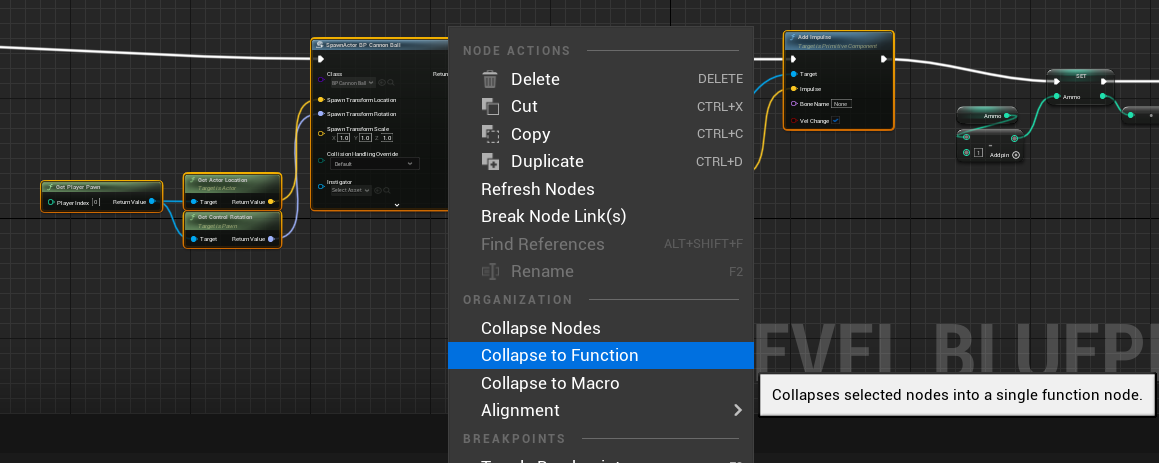Choose Delete from the context menu

pyautogui.click(x=600, y=79)
